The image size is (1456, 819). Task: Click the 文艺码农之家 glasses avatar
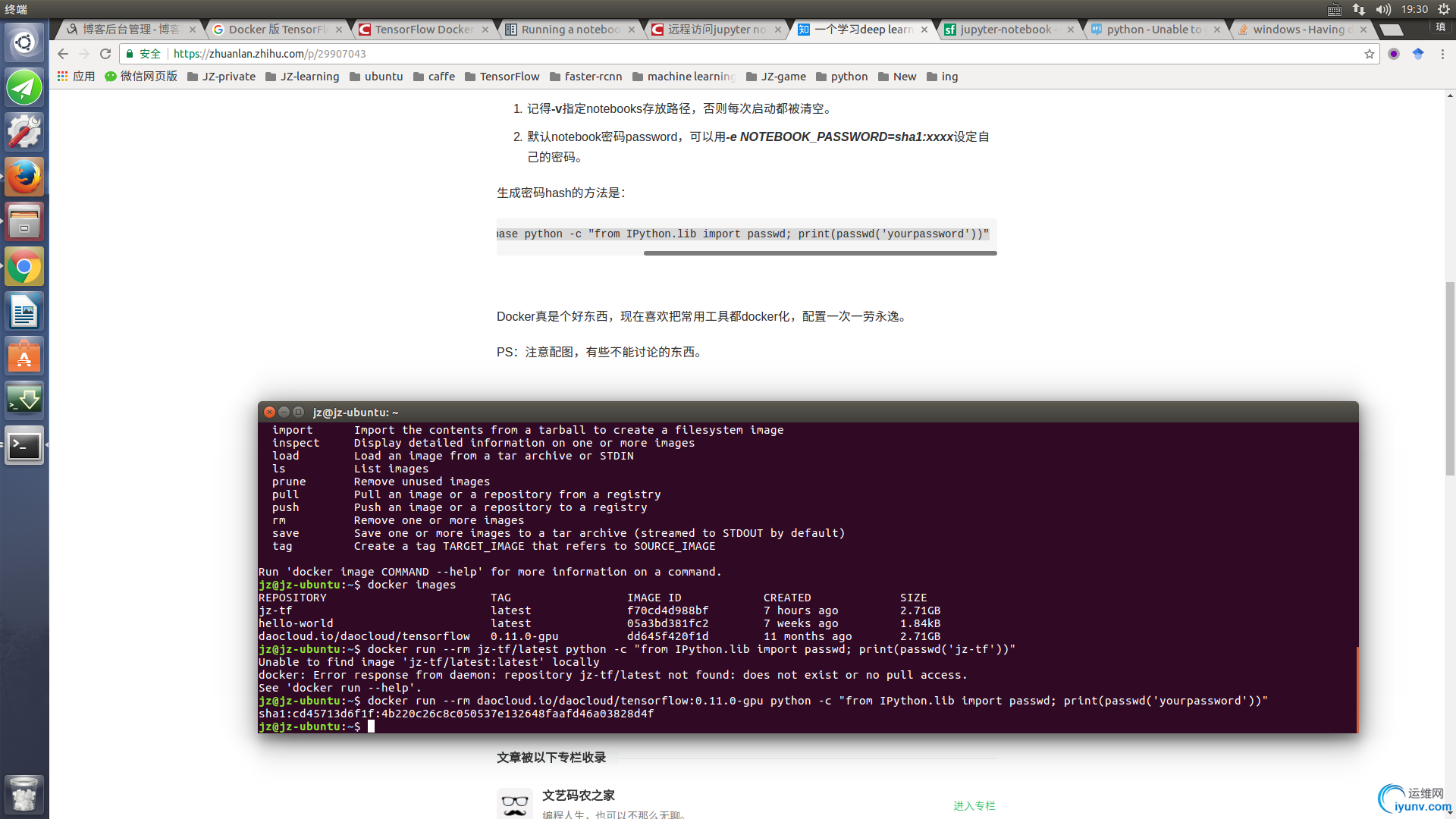[x=515, y=803]
